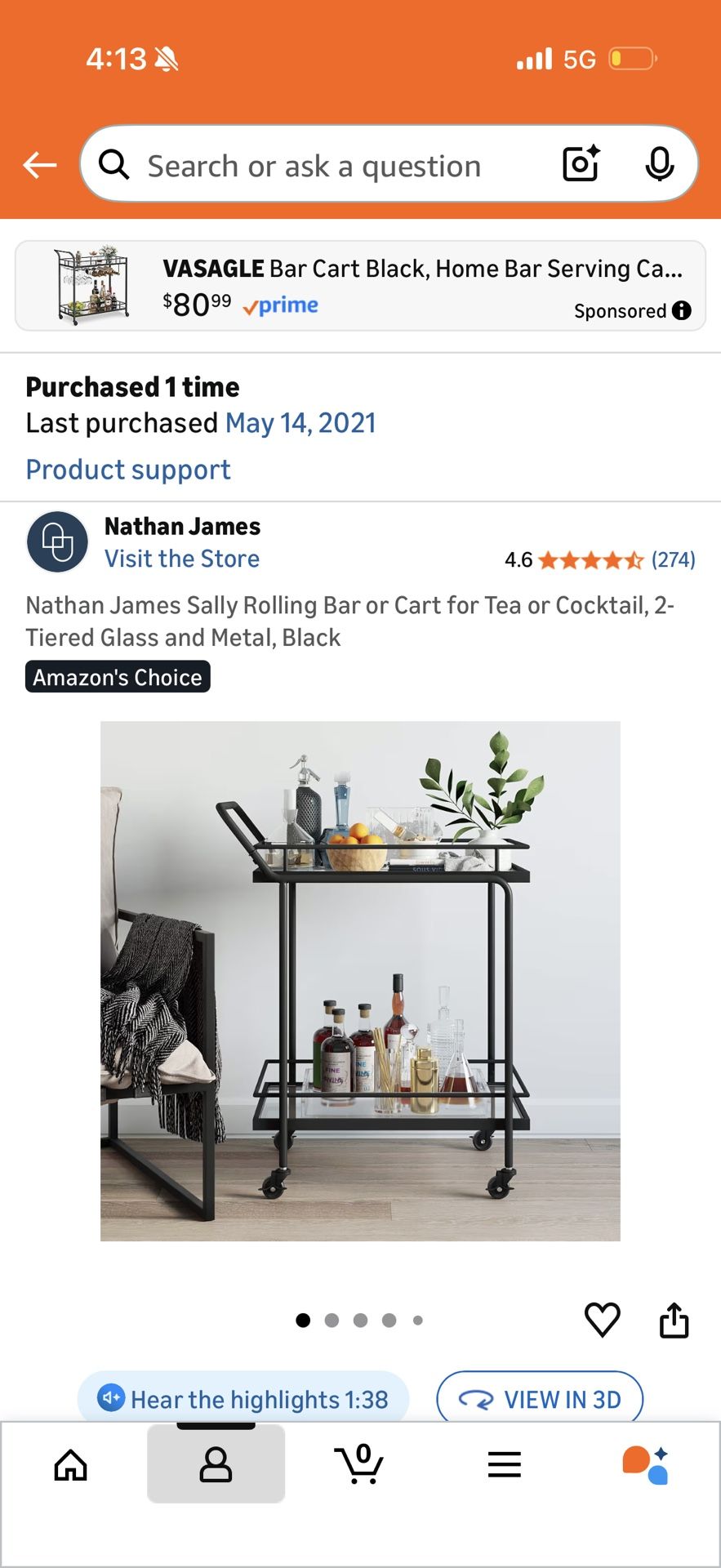721x1568 pixels.
Task: Open VASAGLE Bar Cart sponsored listing
Action: [360, 286]
